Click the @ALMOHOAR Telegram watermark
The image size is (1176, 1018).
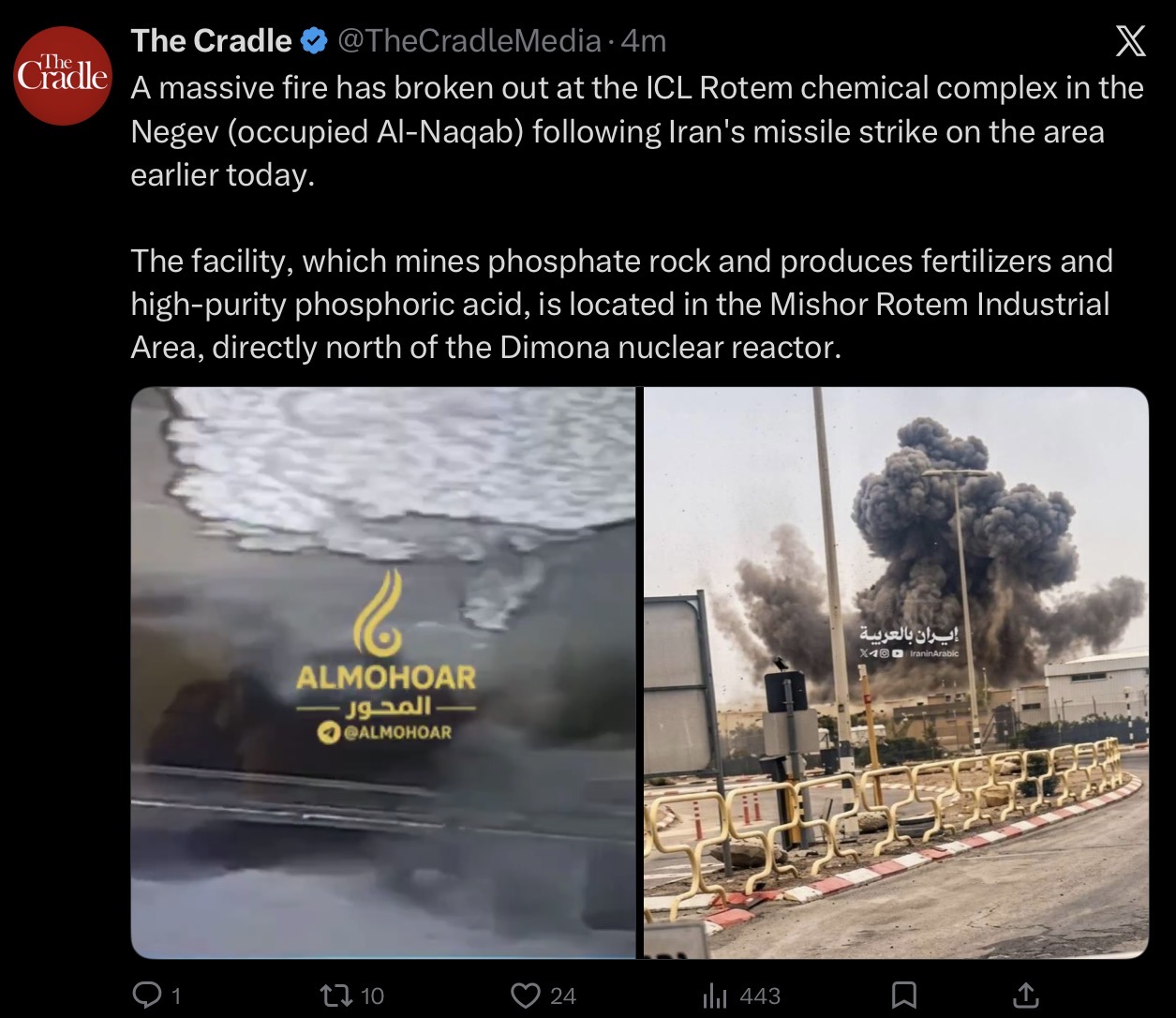point(385,732)
